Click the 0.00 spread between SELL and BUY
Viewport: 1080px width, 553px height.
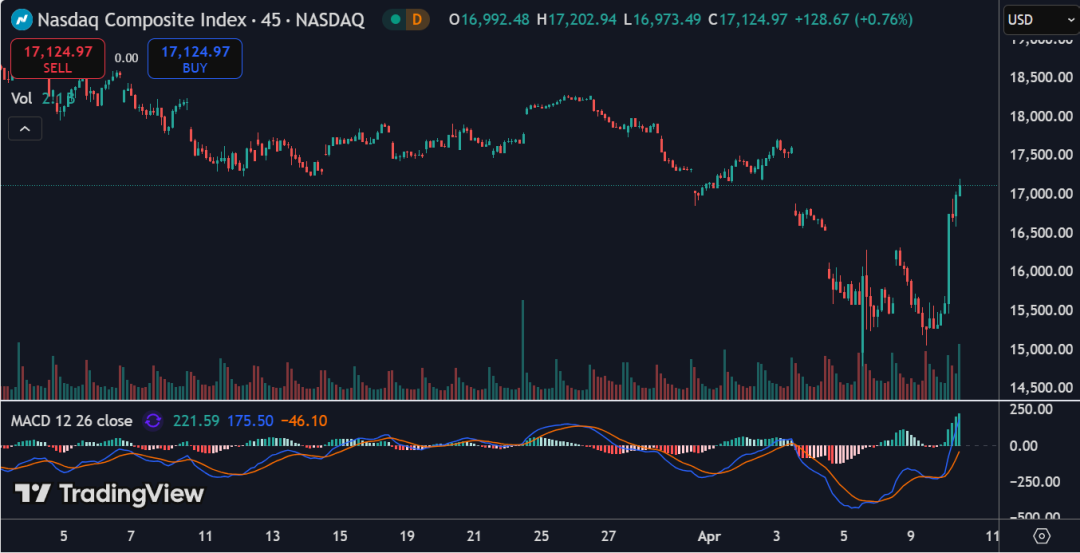(x=126, y=59)
